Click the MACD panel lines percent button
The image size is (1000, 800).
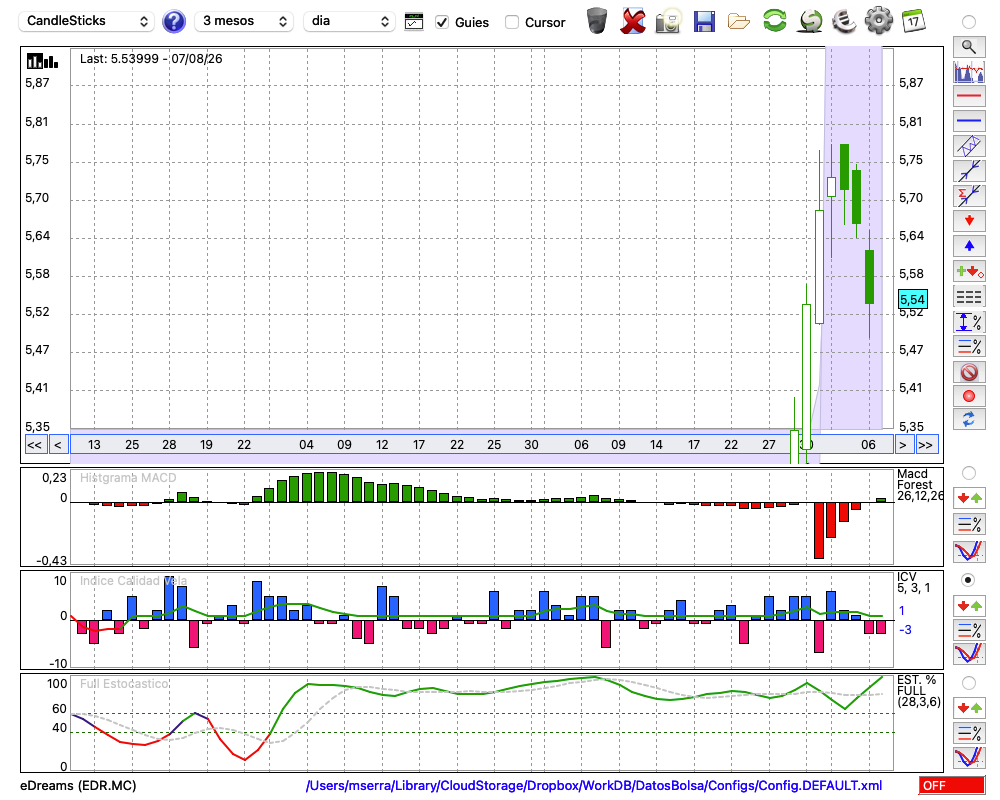[x=969, y=524]
